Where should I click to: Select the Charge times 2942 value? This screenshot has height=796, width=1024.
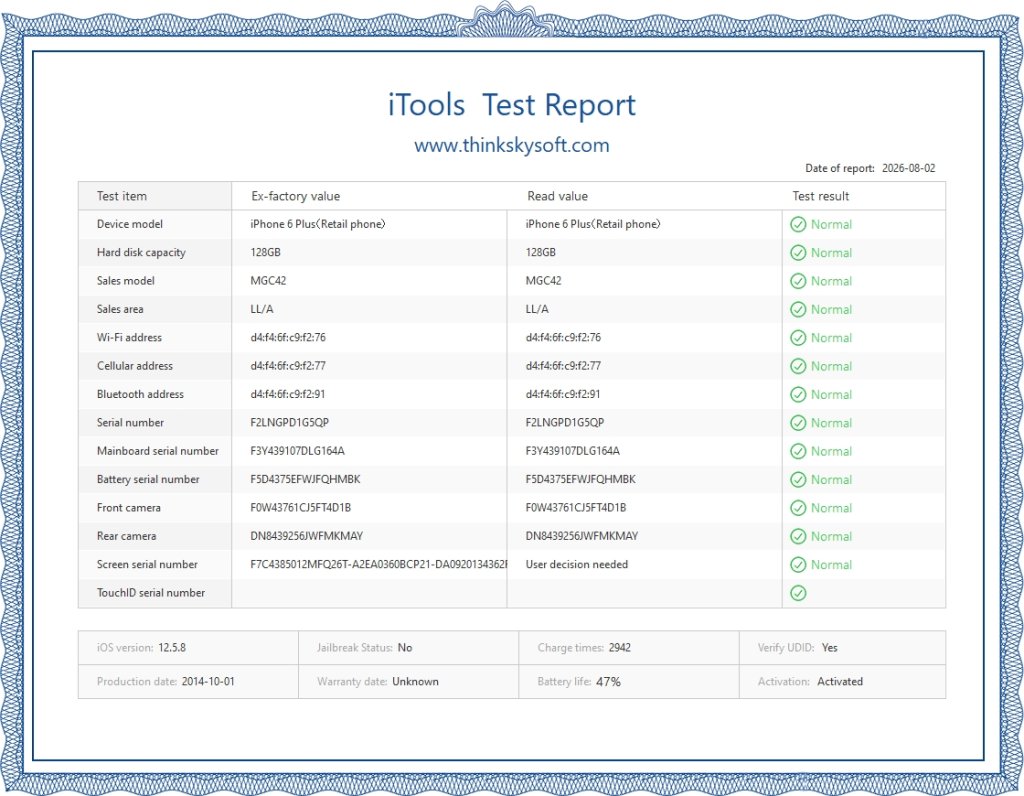[620, 648]
